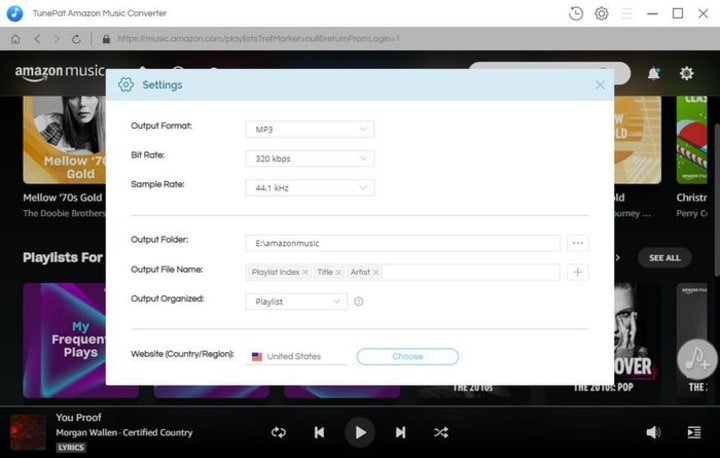The image size is (720, 458).
Task: Click the You Proof song title
Action: click(79, 418)
